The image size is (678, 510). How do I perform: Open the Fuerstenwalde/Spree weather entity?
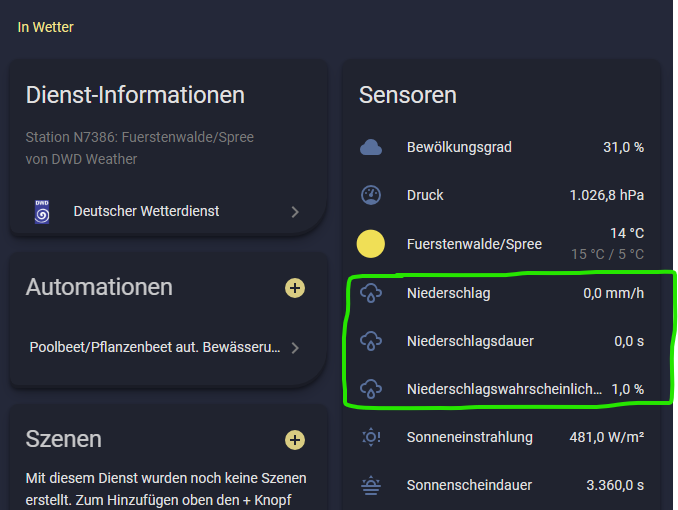(474, 244)
